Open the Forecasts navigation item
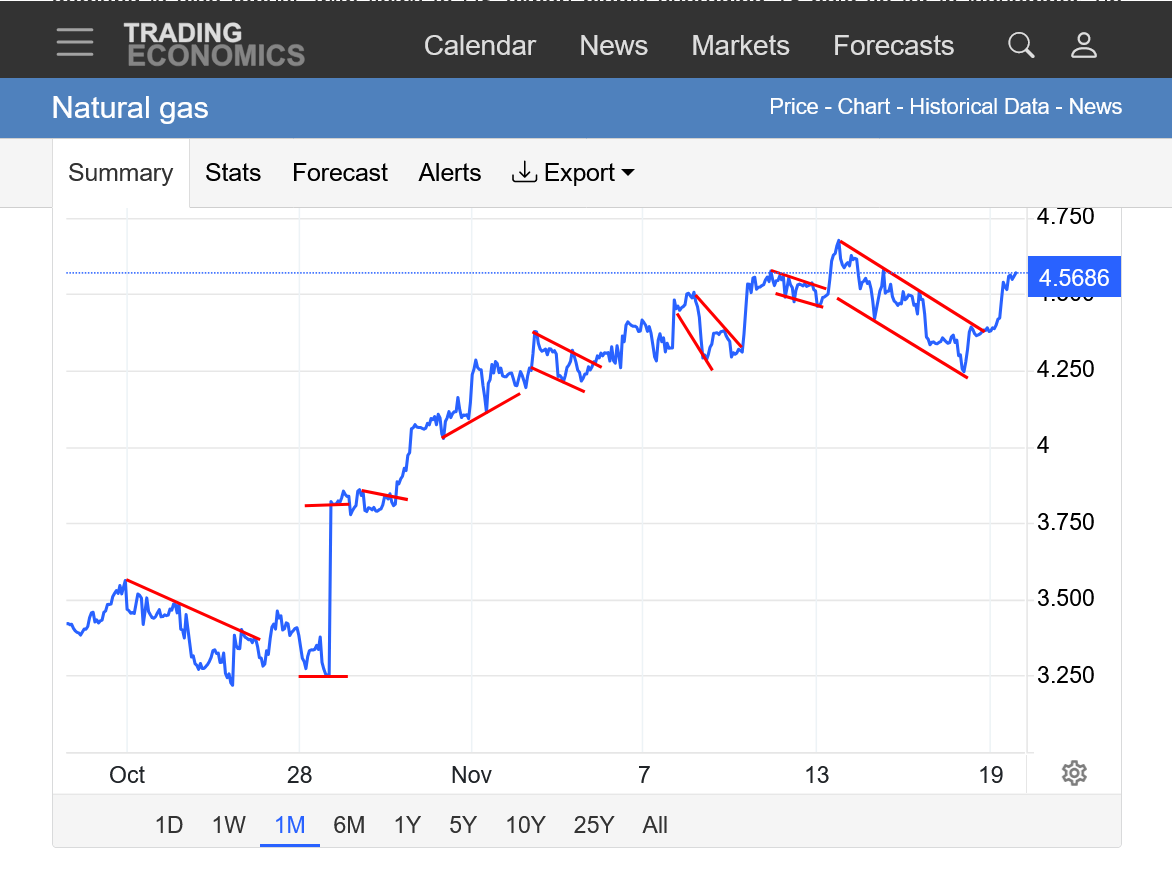 [x=893, y=46]
